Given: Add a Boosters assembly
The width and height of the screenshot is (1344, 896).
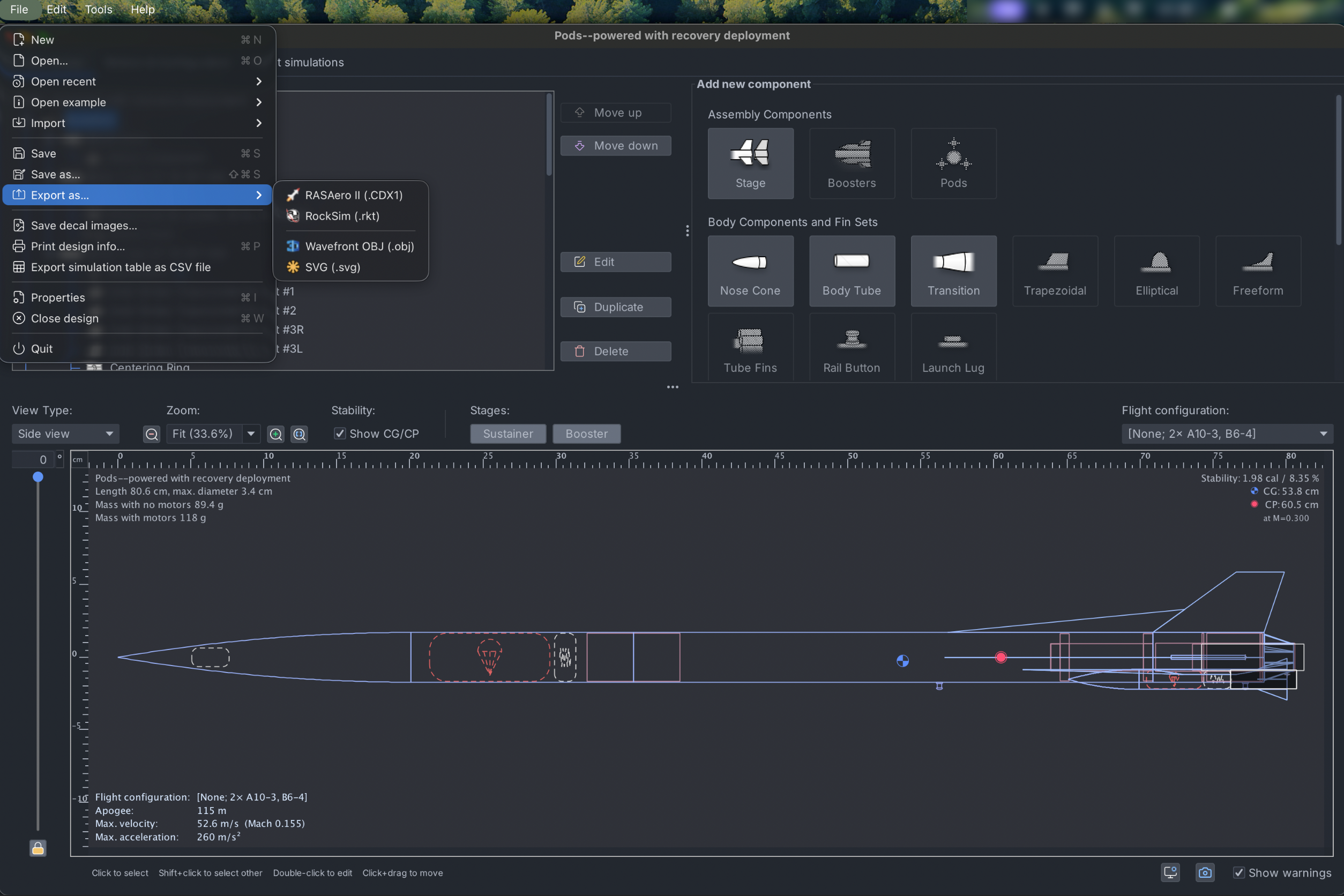Looking at the screenshot, I should coord(852,164).
